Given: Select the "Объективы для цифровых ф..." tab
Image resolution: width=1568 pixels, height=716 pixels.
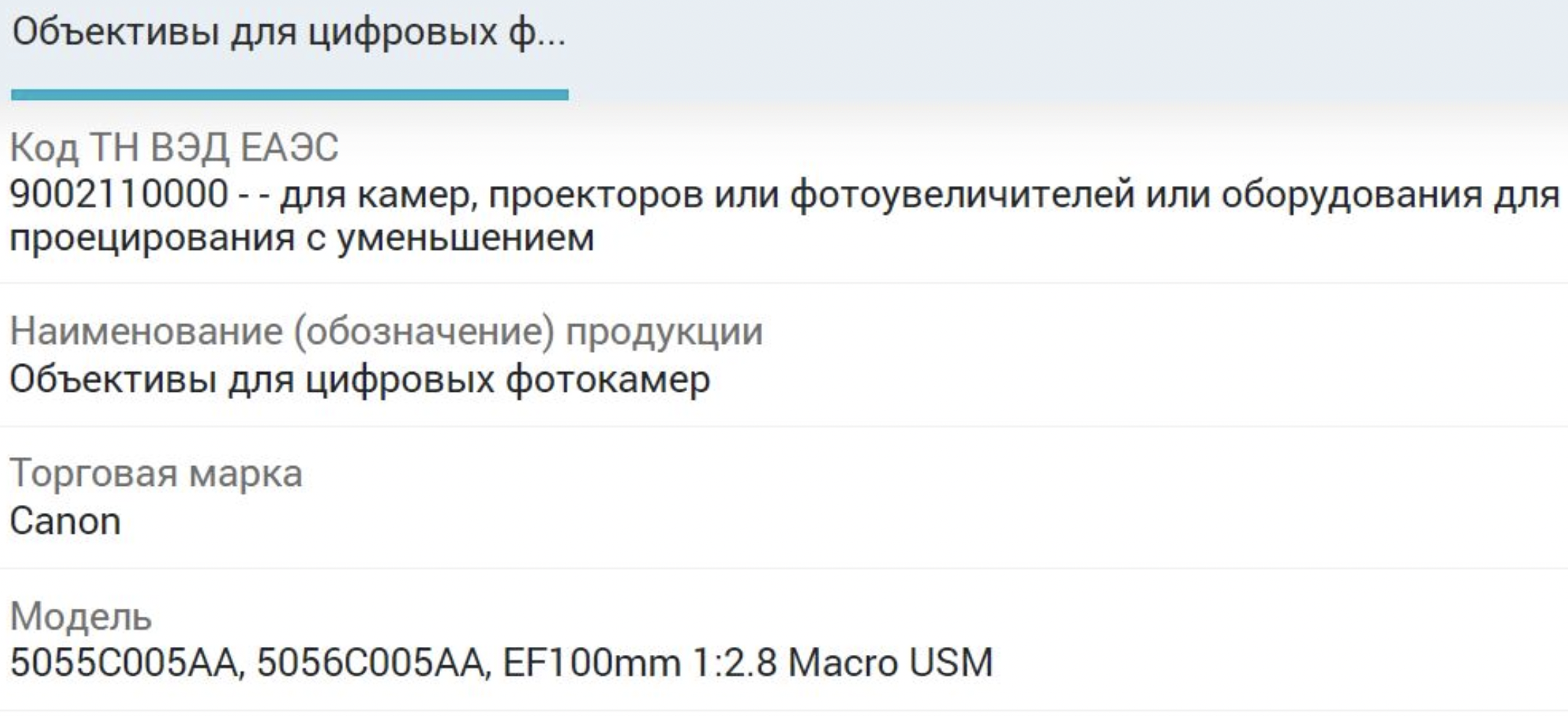Looking at the screenshot, I should pyautogui.click(x=289, y=34).
